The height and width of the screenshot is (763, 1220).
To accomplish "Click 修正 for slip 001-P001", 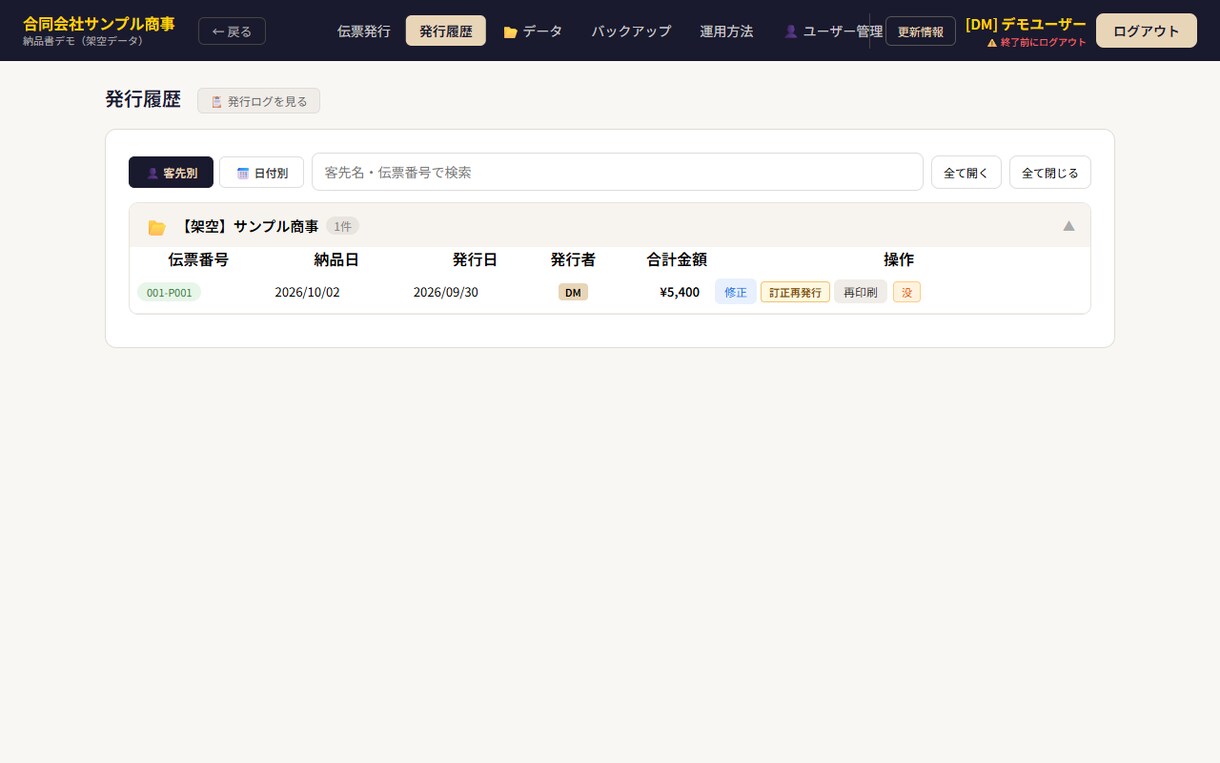I will coord(736,292).
